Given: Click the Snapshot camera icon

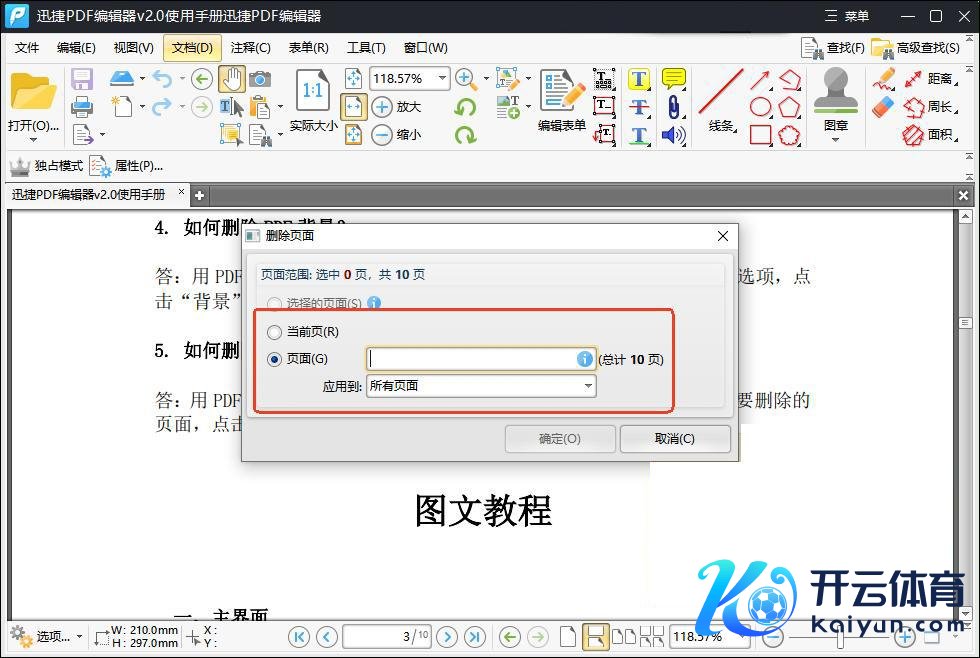Looking at the screenshot, I should tap(260, 79).
